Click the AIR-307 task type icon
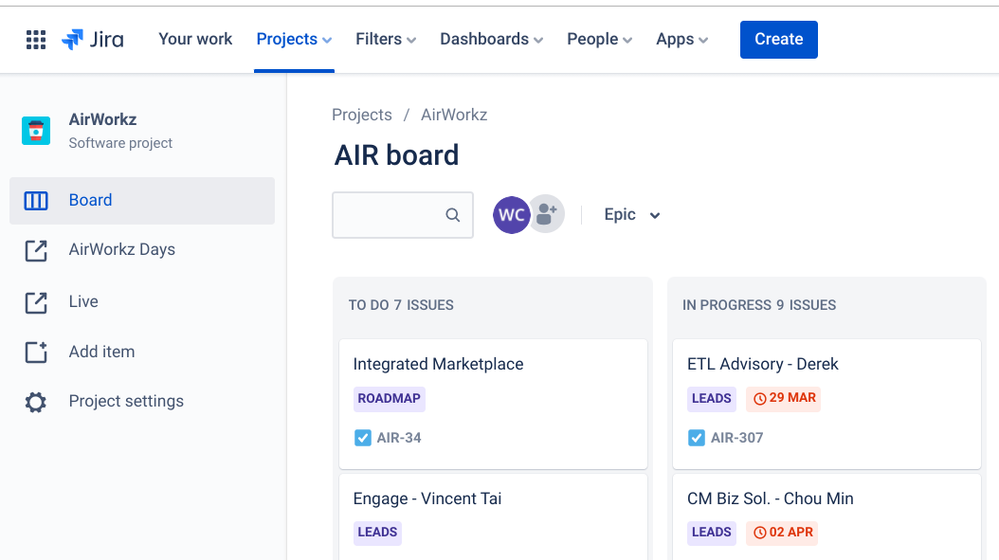Viewport: 999px width, 560px height. [696, 438]
